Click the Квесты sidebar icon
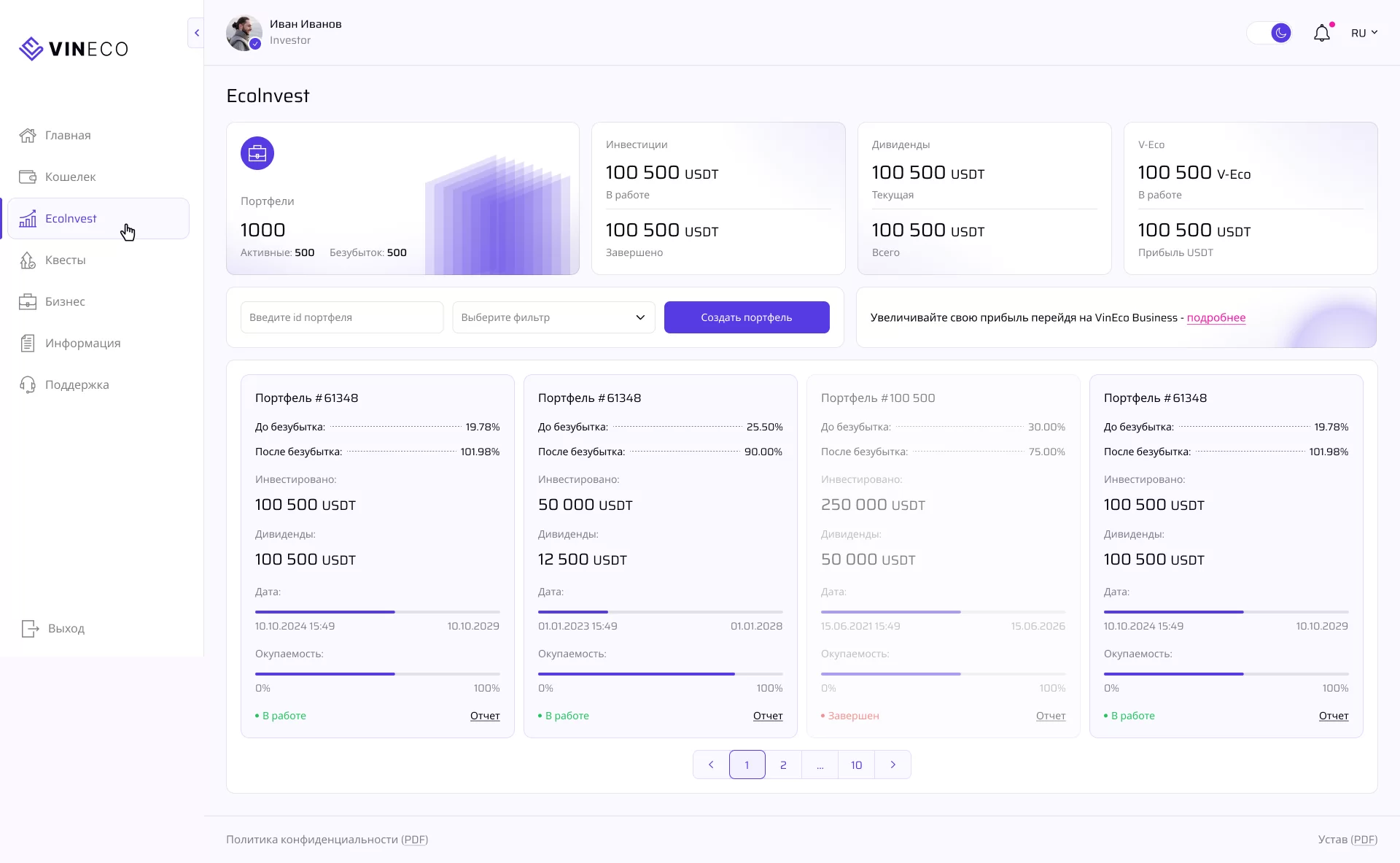This screenshot has height=863, width=1400. (x=28, y=260)
